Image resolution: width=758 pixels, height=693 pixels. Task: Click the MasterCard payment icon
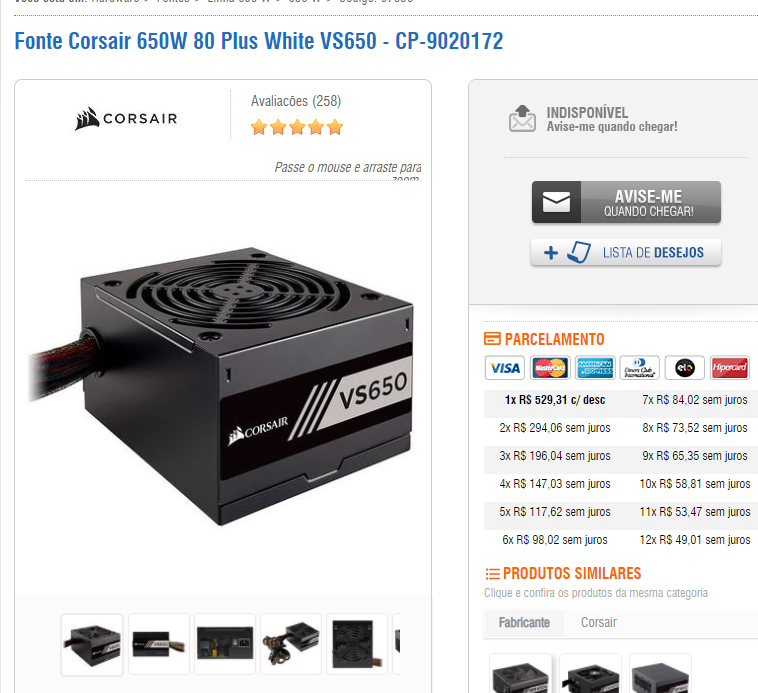[x=550, y=368]
